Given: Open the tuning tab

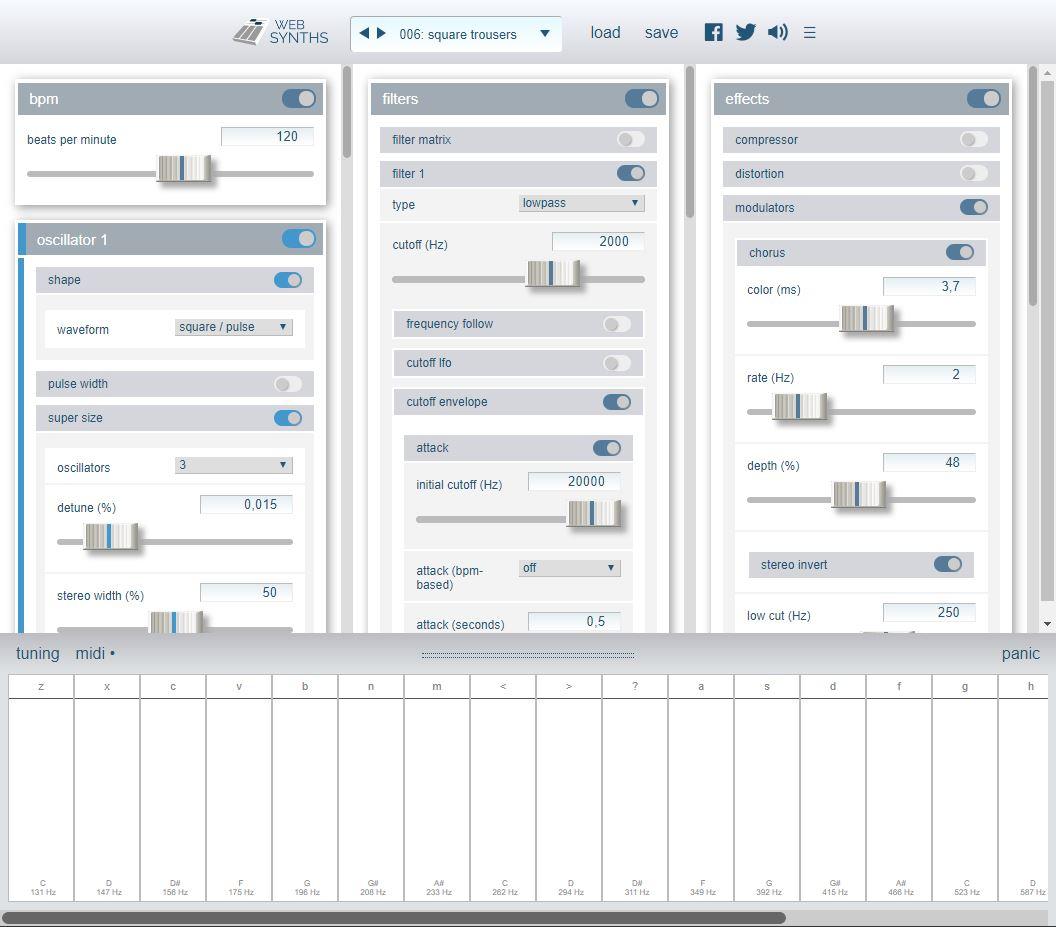Looking at the screenshot, I should point(38,654).
